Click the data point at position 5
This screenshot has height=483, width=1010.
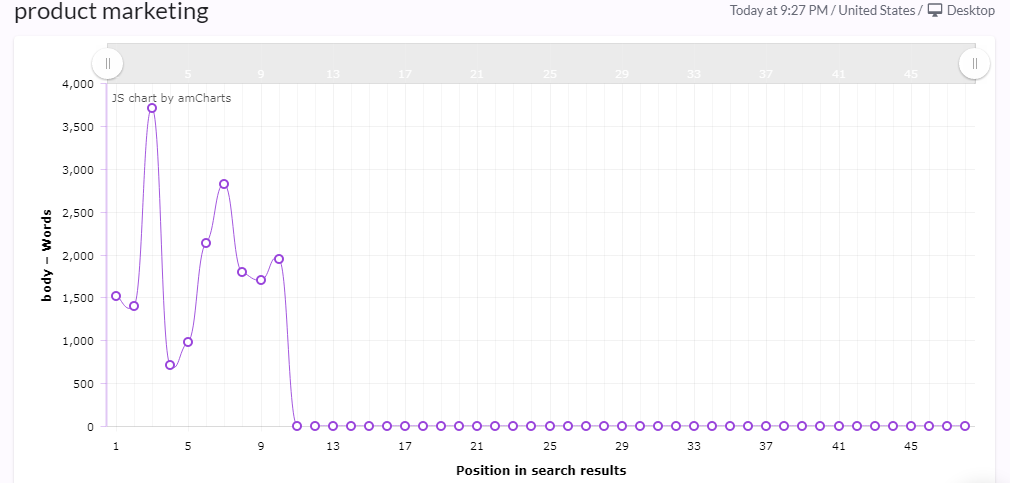click(188, 342)
